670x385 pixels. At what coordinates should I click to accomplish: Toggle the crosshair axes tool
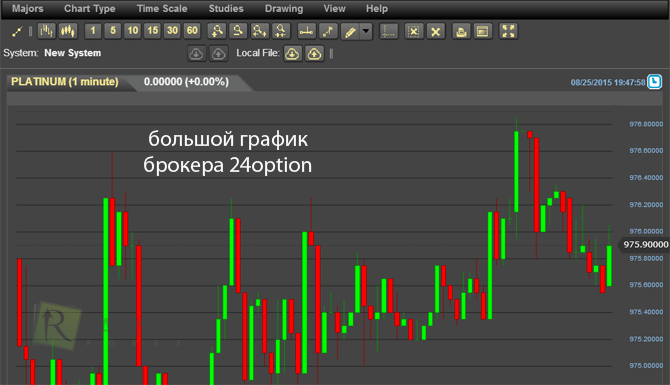(388, 31)
